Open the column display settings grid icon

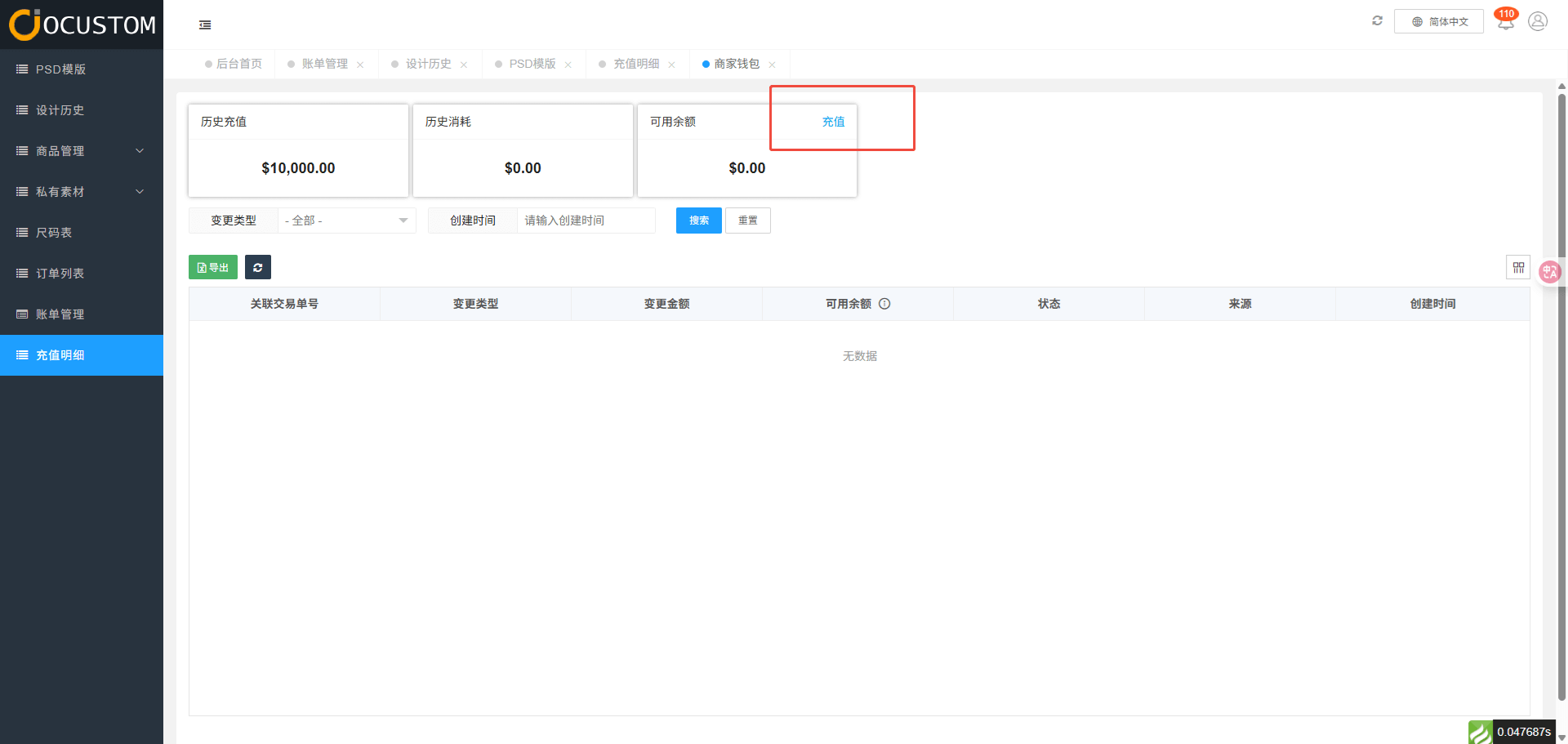[x=1518, y=267]
